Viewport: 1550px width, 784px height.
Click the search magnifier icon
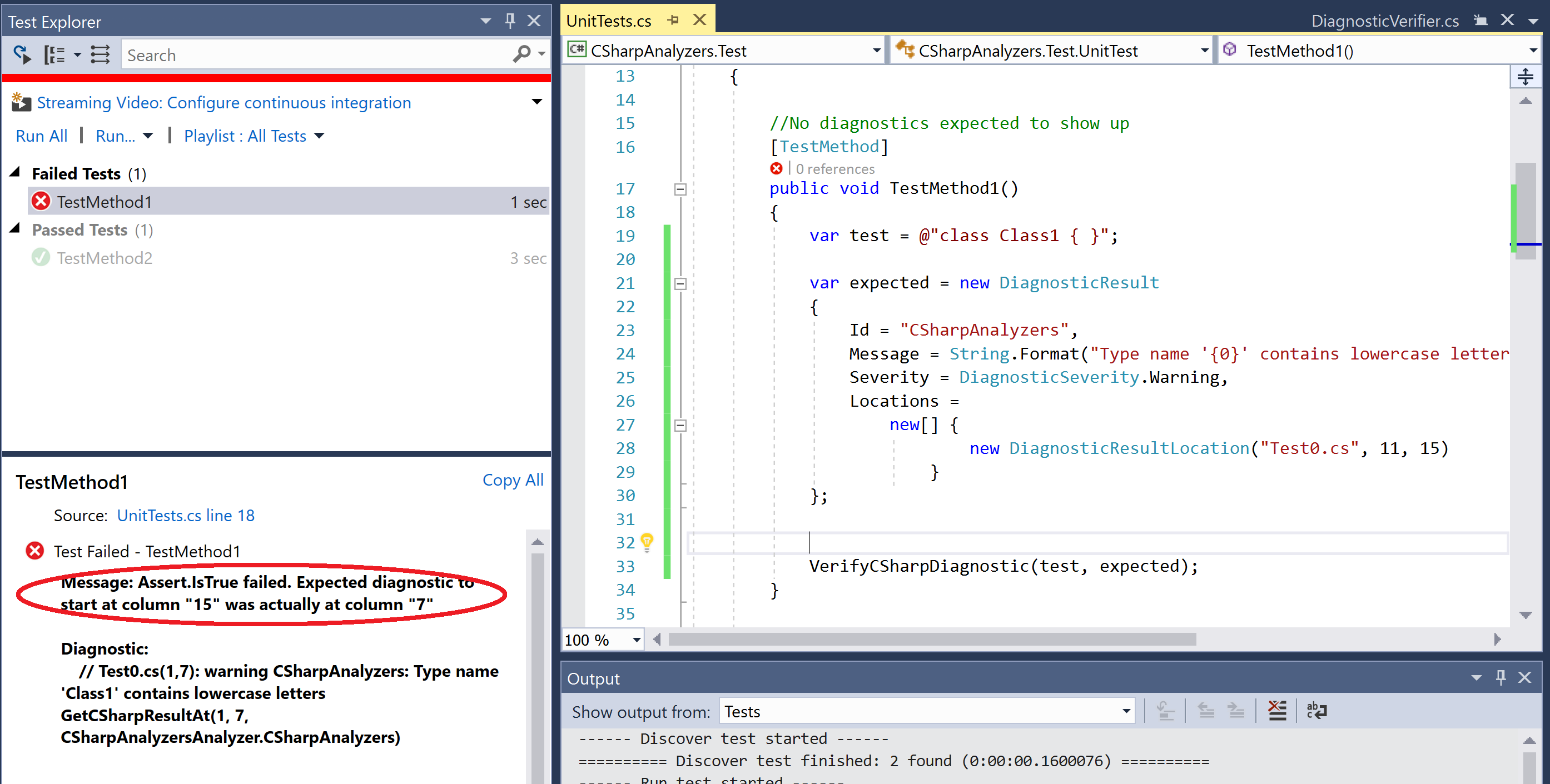click(x=521, y=54)
